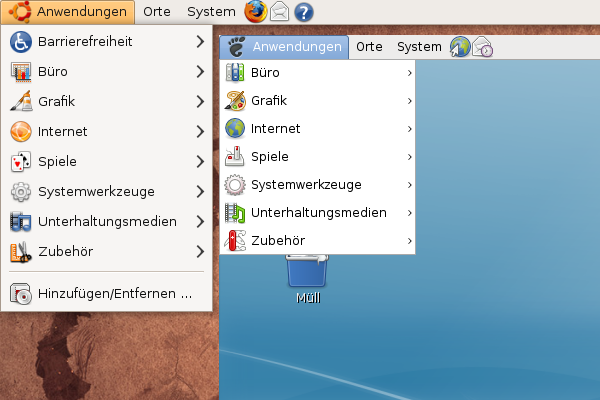Click the Systemwerkzeuge gear icon in the Ubuntu menu
The width and height of the screenshot is (600, 400).
pyautogui.click(x=21, y=191)
